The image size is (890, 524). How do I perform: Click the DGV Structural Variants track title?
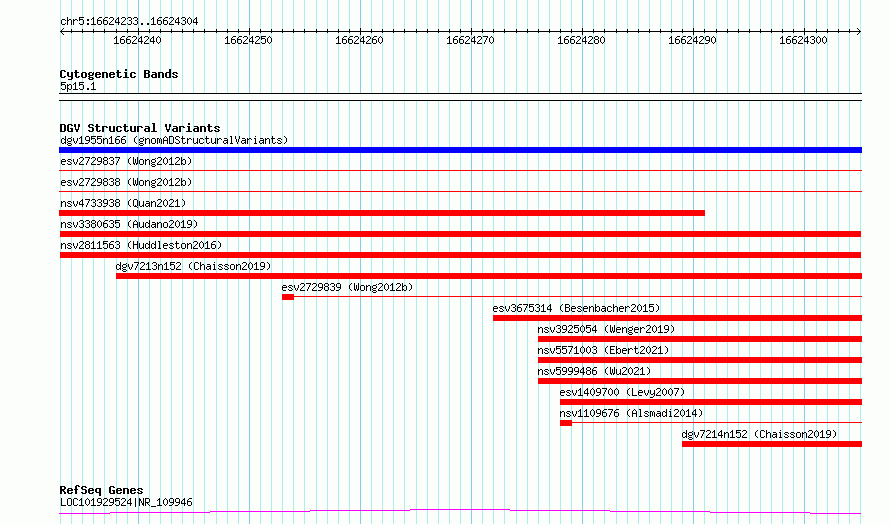(x=140, y=128)
